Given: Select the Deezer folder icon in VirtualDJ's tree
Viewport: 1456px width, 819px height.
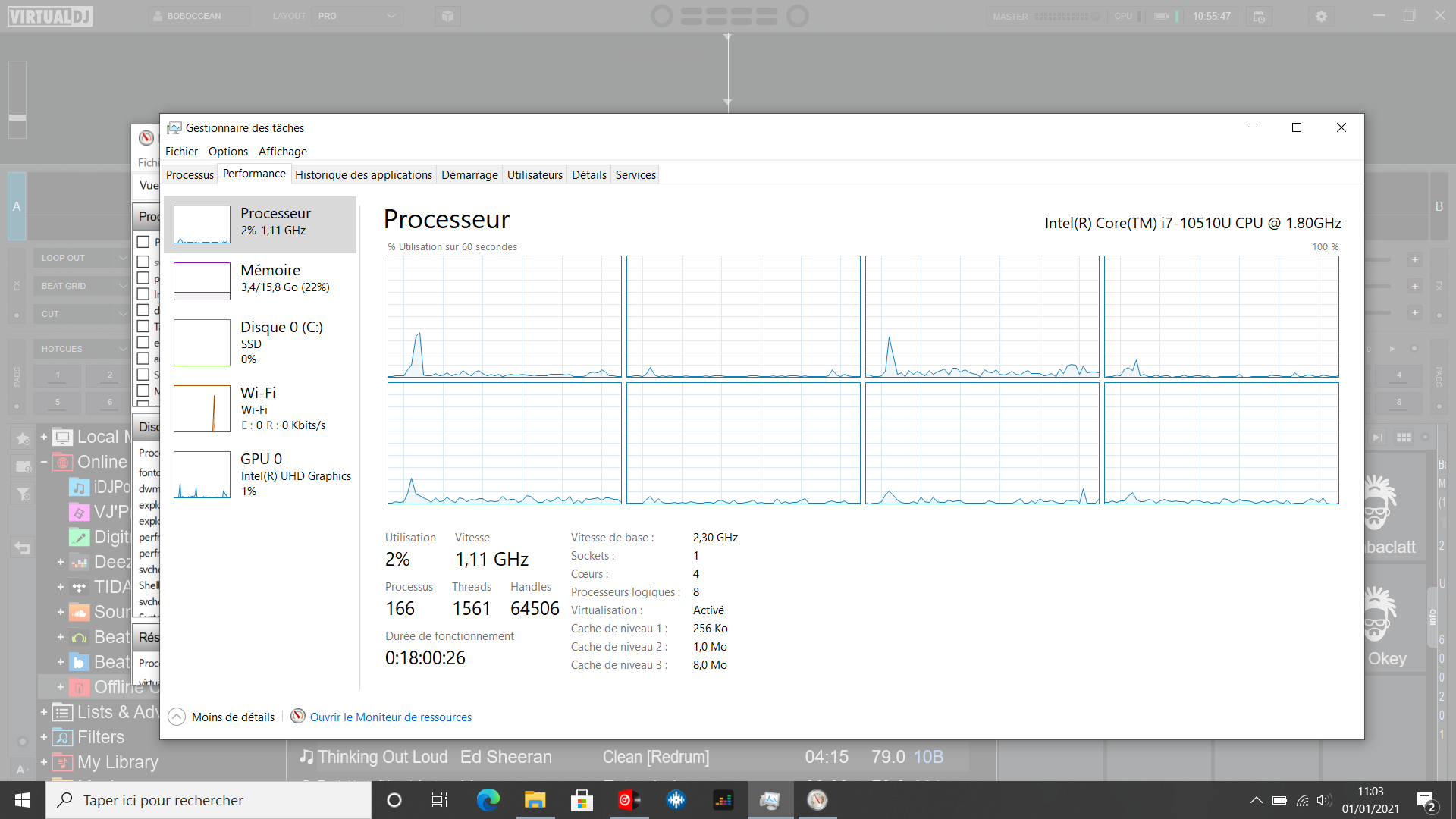Looking at the screenshot, I should (80, 562).
